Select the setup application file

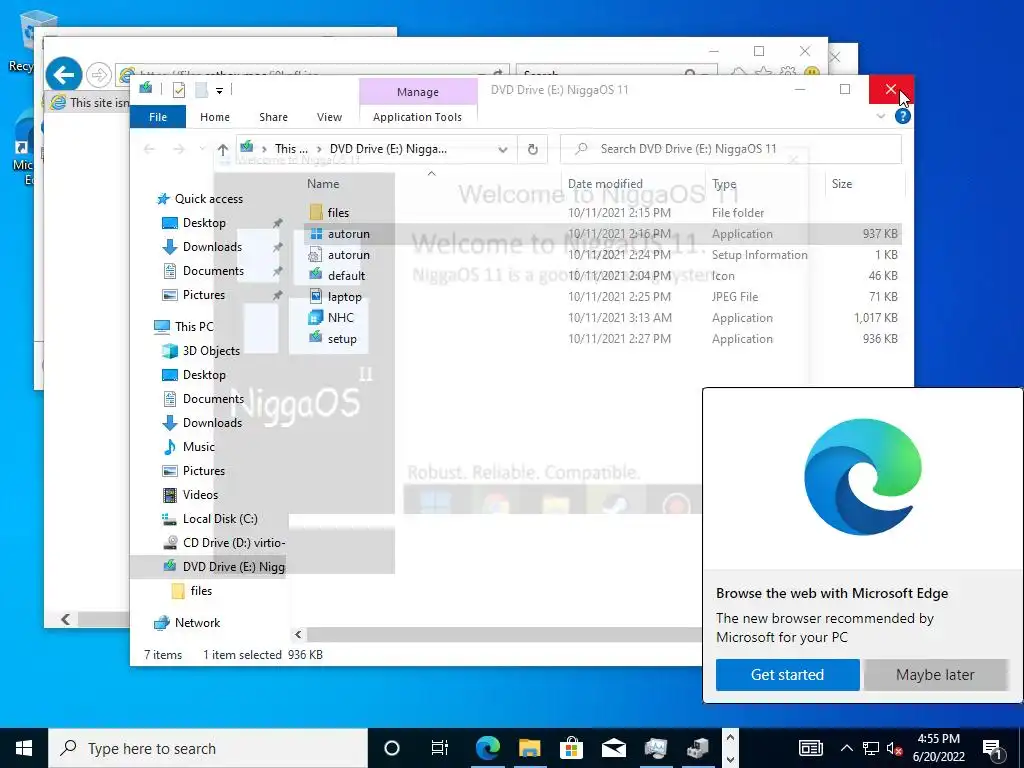342,338
